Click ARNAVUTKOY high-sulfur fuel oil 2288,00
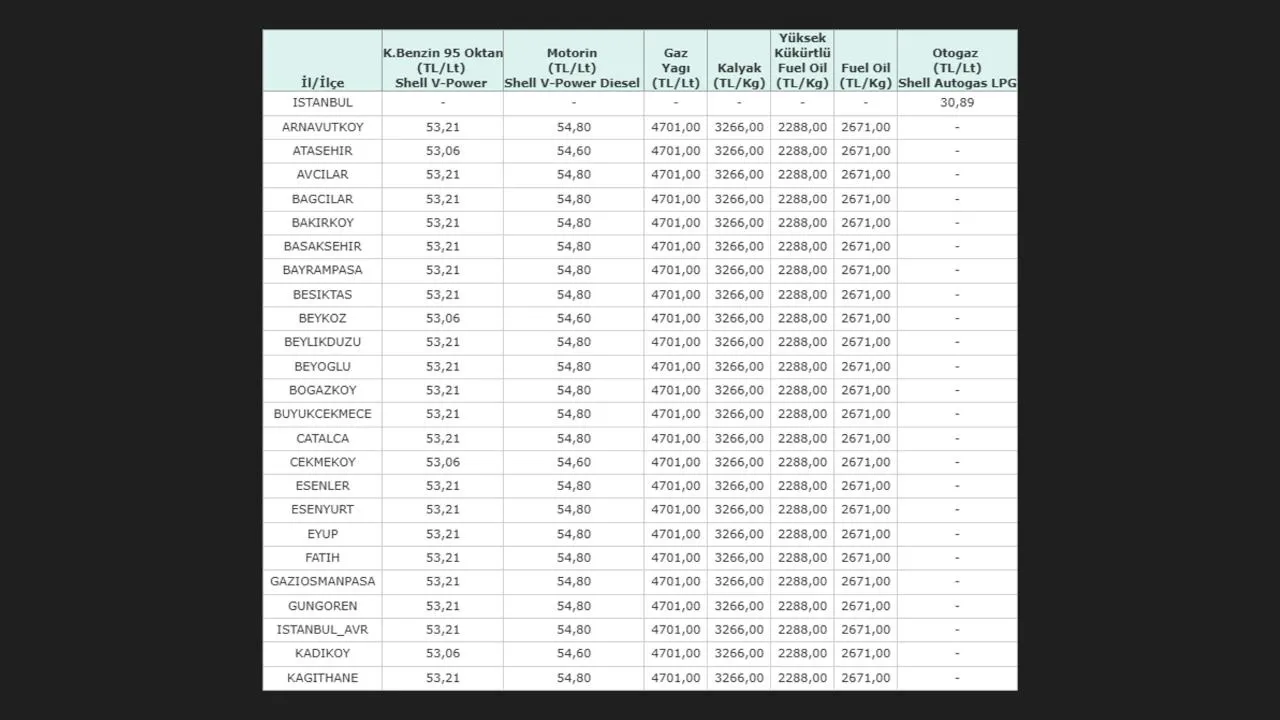This screenshot has width=1280, height=720. point(802,127)
